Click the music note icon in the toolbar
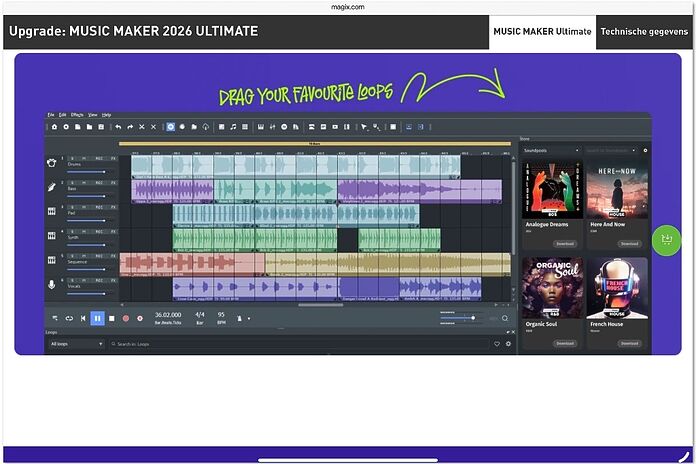Viewport: 696px width, 464px height. (x=233, y=127)
